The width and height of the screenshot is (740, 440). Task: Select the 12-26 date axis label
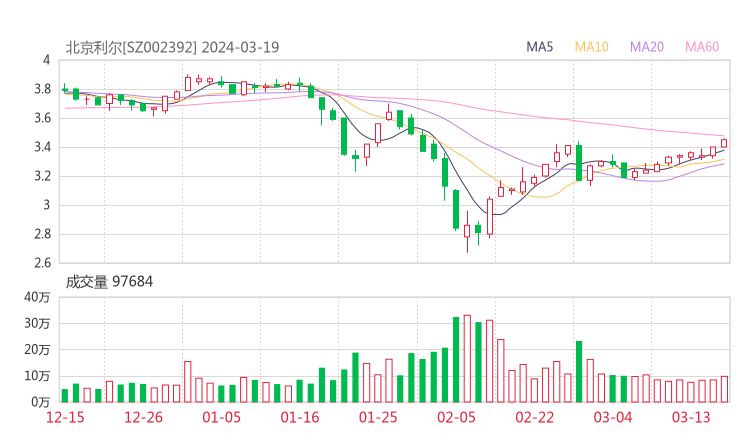(143, 417)
